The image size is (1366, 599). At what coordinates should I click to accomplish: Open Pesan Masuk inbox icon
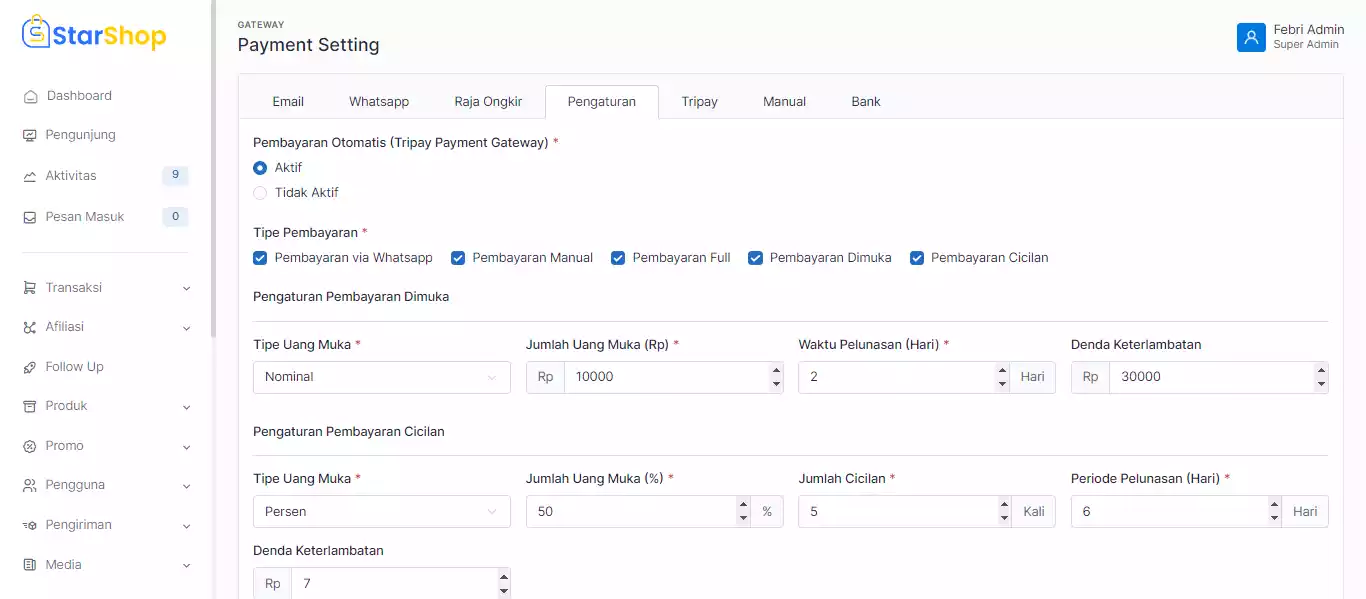click(29, 217)
